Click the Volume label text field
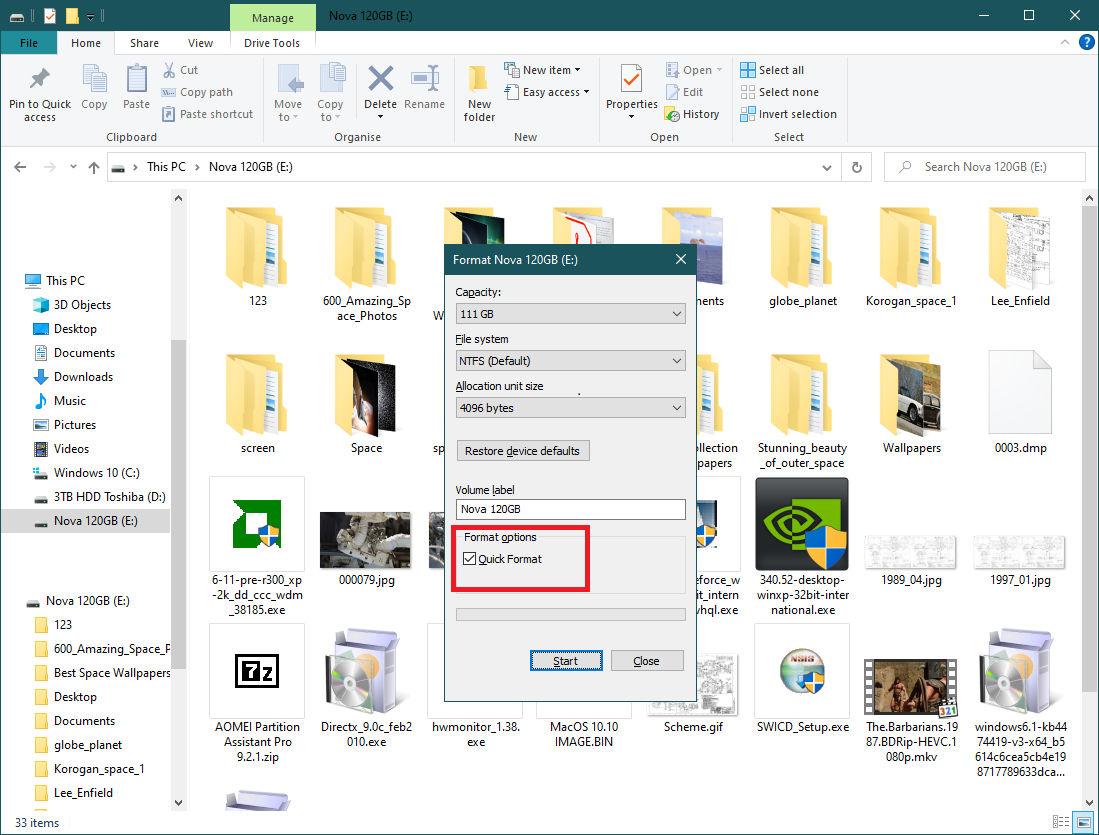Image resolution: width=1099 pixels, height=835 pixels. coord(570,510)
